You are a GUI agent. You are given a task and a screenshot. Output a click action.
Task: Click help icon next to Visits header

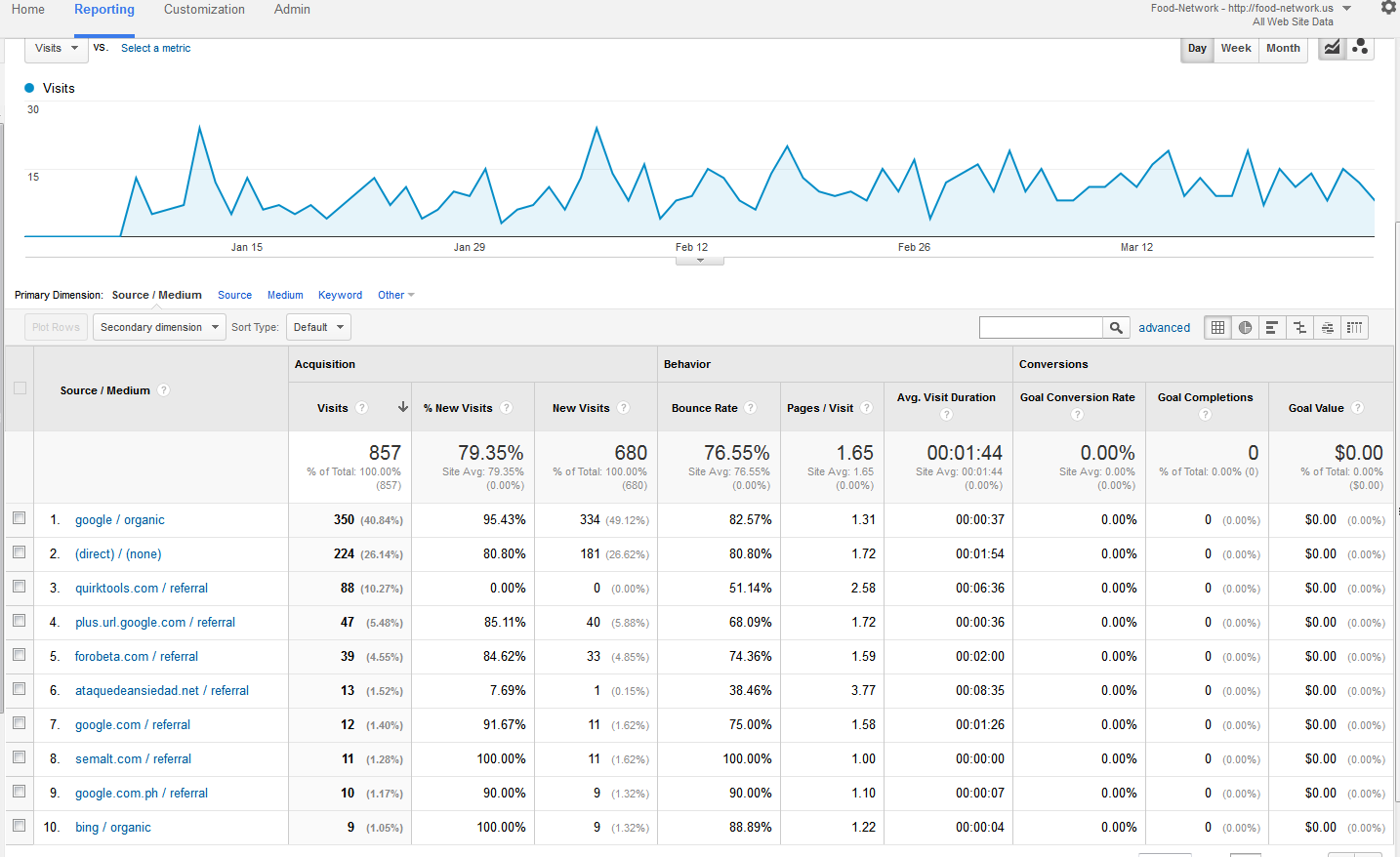click(x=361, y=408)
